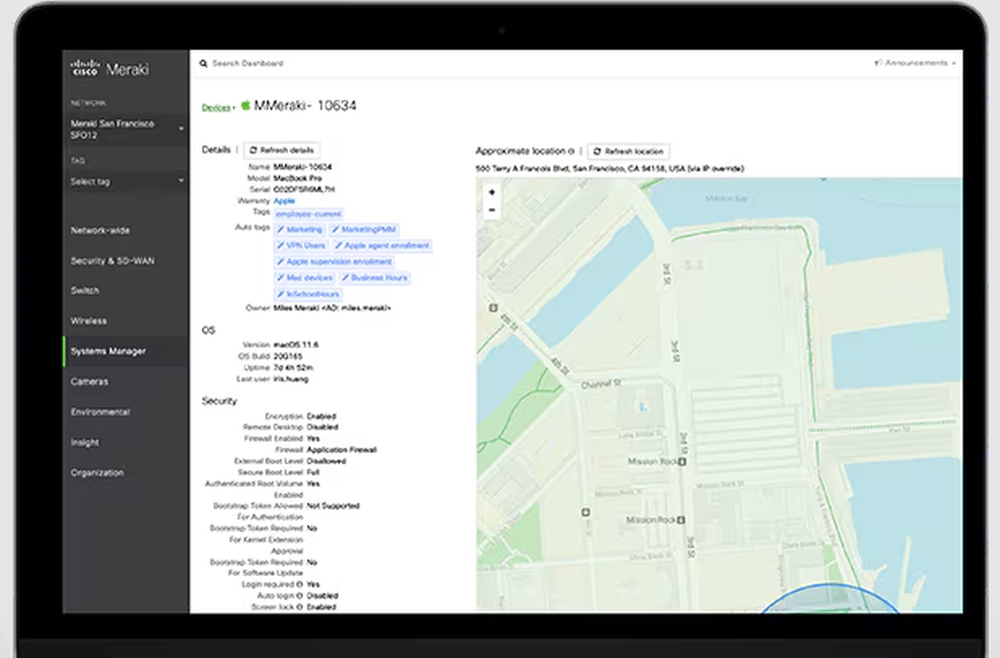Click the pencil icon on InSchoolHours tag
This screenshot has height=658, width=1000.
(281, 295)
